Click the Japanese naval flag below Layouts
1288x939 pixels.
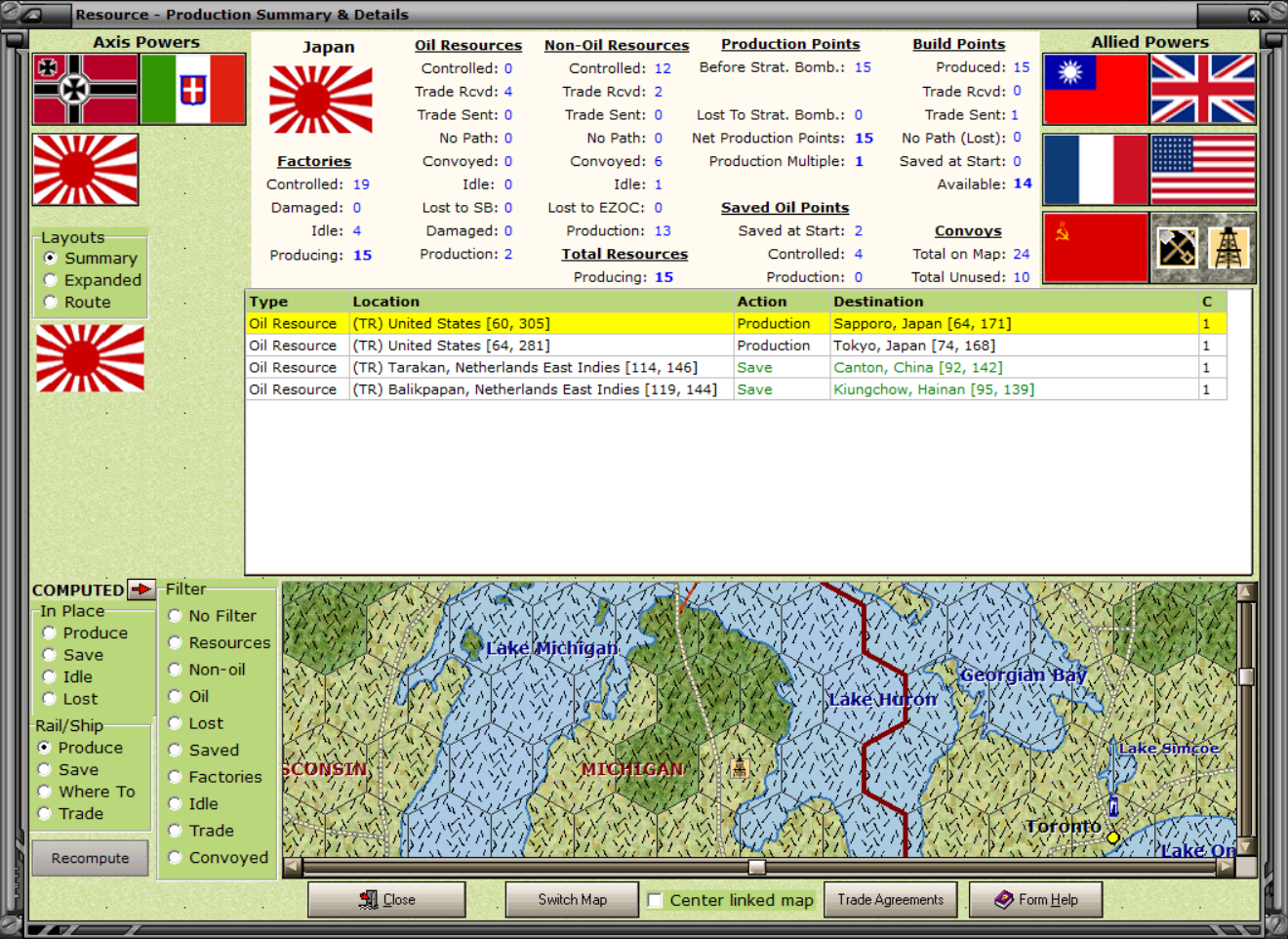90,358
